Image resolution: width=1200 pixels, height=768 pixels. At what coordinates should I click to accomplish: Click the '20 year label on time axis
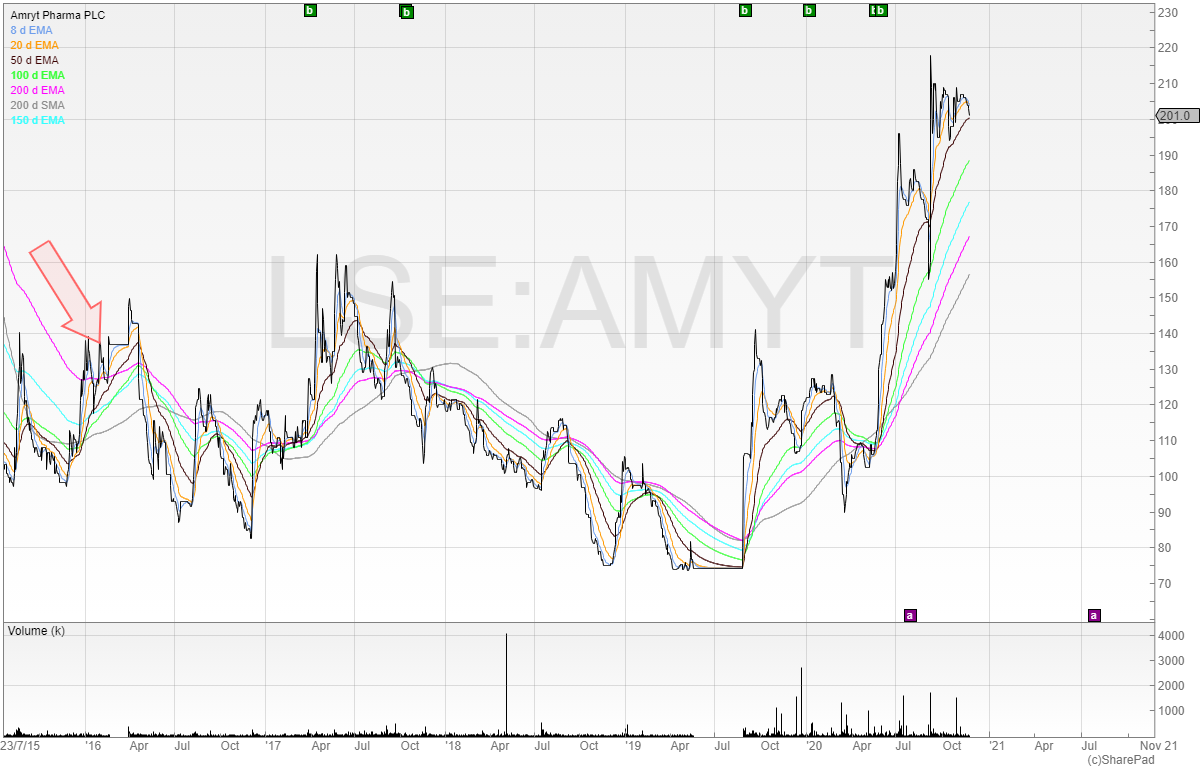(813, 745)
